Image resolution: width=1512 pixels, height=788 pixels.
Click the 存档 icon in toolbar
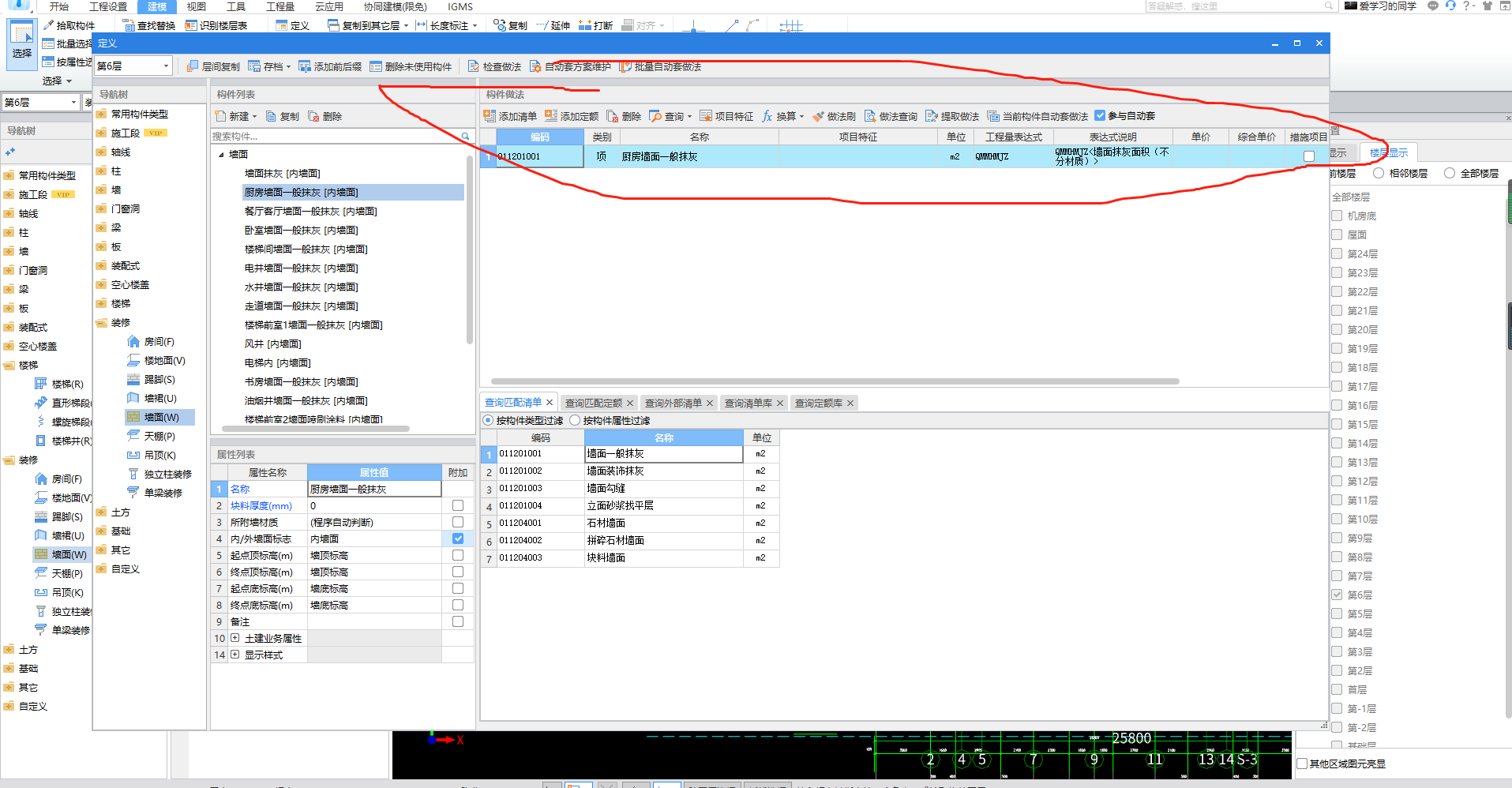click(x=254, y=66)
